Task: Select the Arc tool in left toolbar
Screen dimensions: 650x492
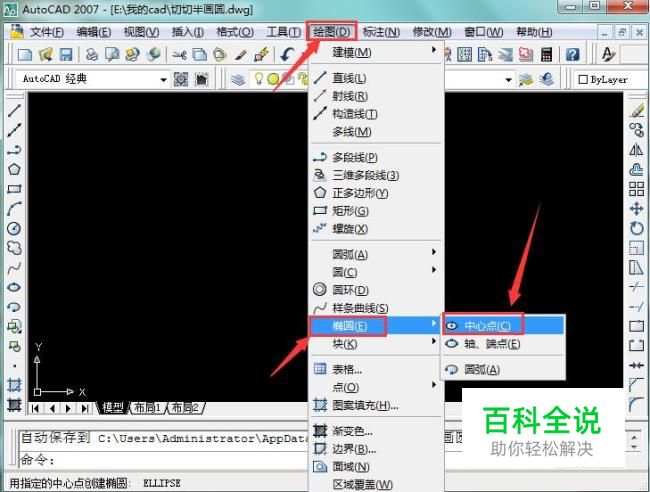Action: pyautogui.click(x=14, y=208)
